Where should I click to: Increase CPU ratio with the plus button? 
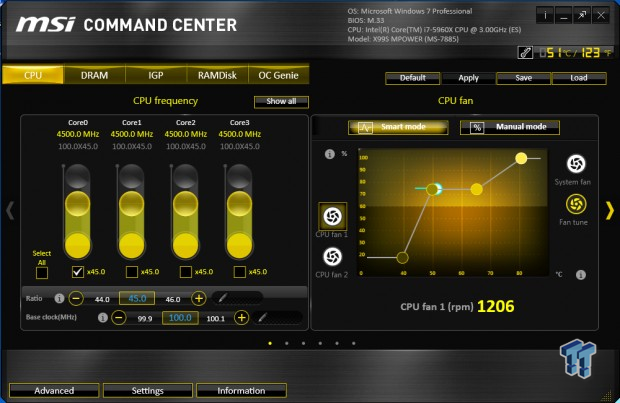point(199,298)
